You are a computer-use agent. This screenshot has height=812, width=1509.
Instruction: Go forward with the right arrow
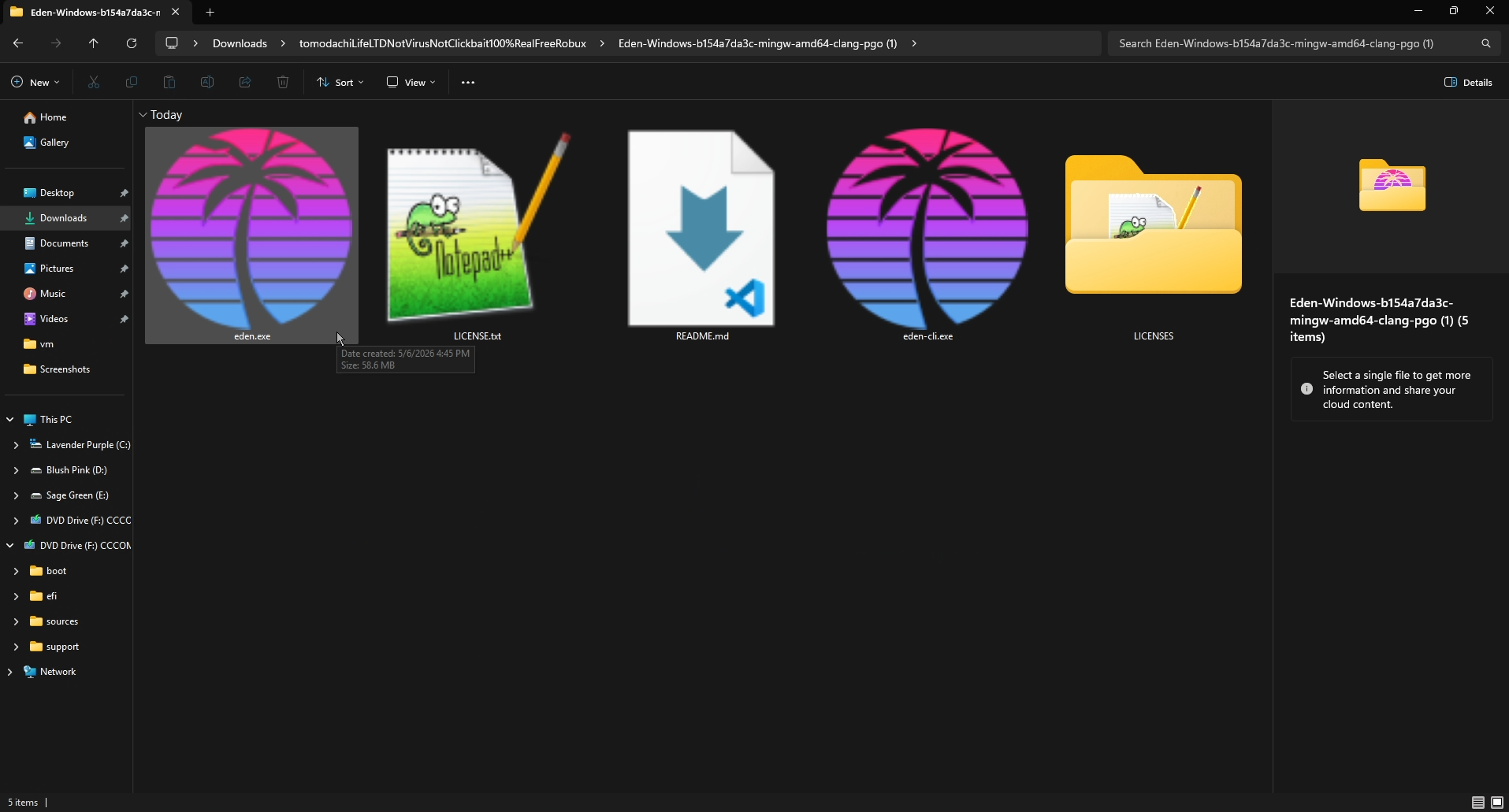(56, 43)
